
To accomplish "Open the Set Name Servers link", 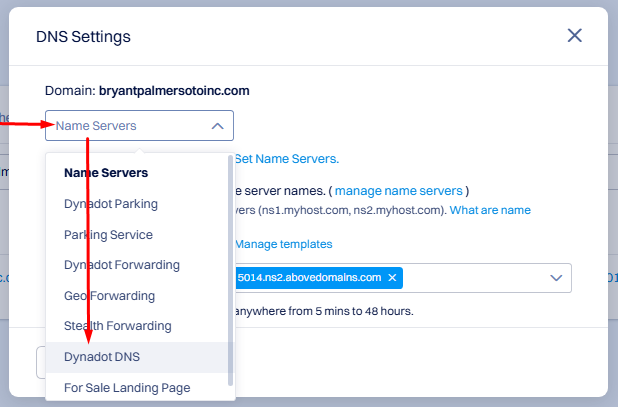I will point(287,159).
